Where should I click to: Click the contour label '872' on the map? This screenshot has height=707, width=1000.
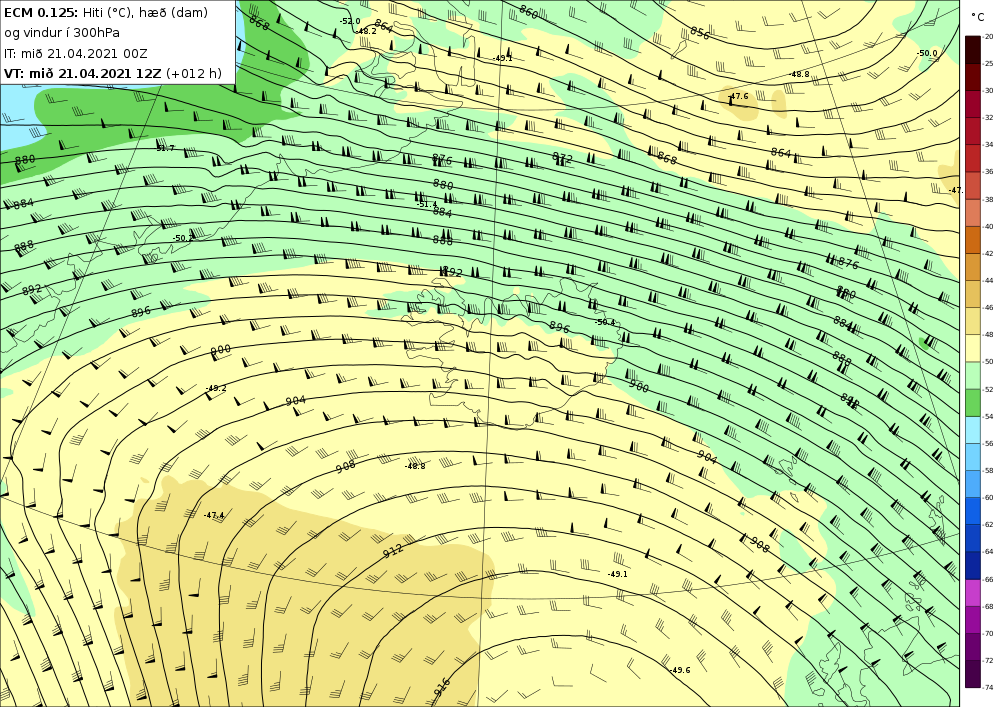(562, 158)
